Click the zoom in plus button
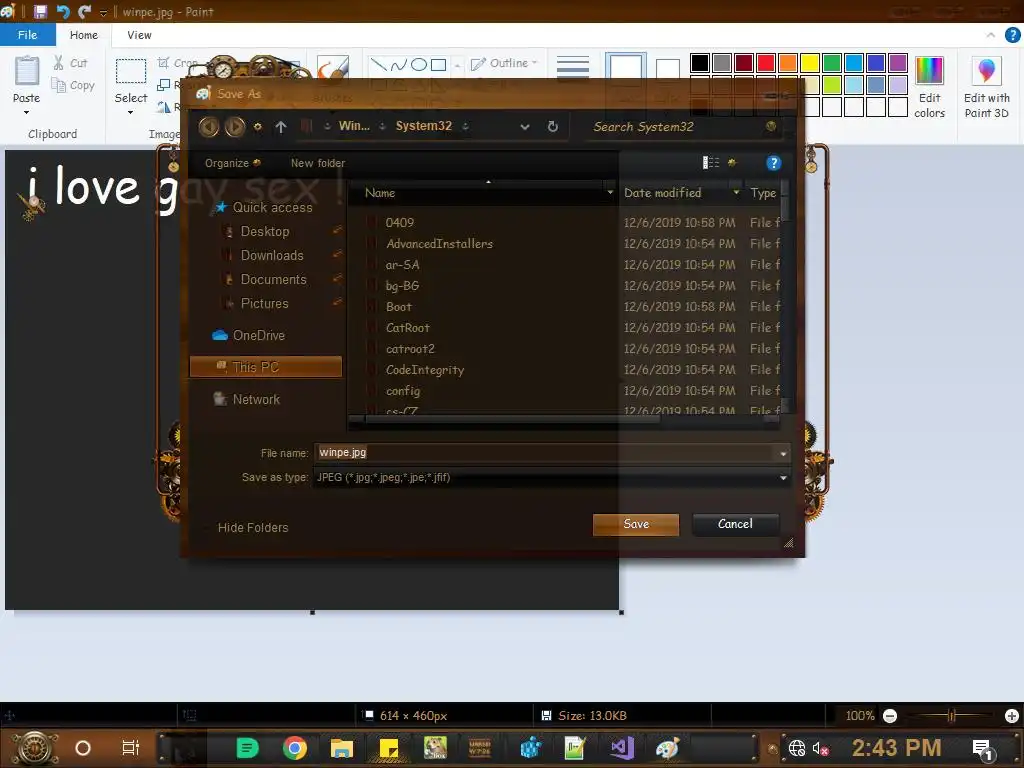1024x768 pixels. (1012, 716)
